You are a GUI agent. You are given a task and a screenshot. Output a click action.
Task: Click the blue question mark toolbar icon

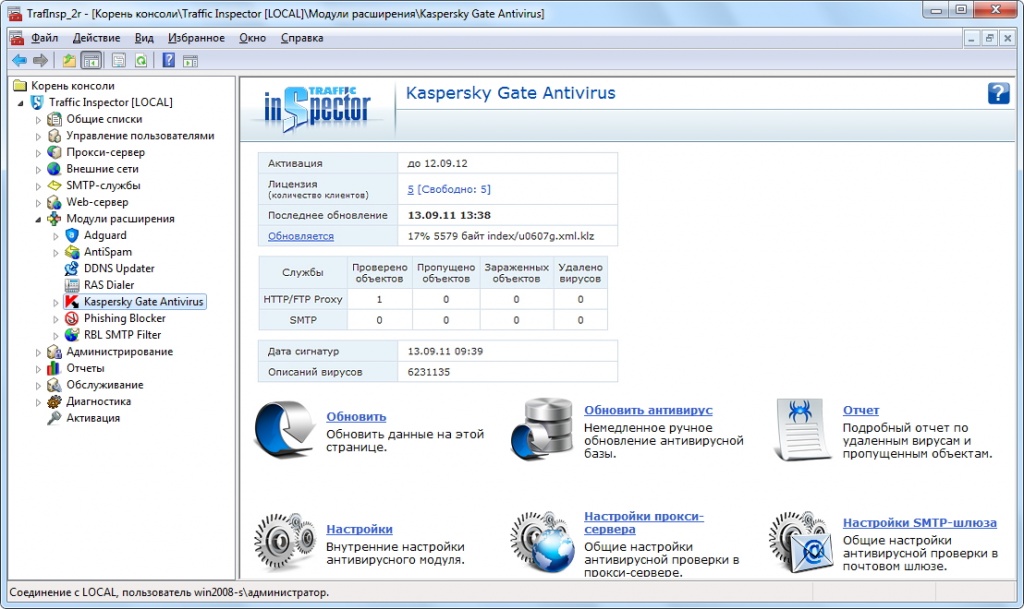pos(168,61)
